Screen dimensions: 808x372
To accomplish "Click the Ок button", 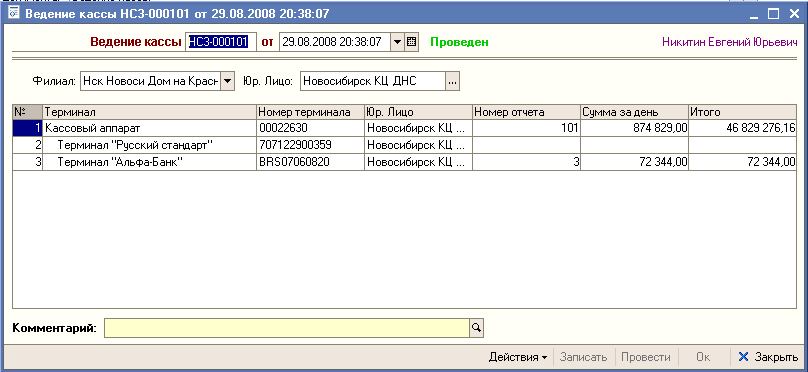I will [x=703, y=357].
